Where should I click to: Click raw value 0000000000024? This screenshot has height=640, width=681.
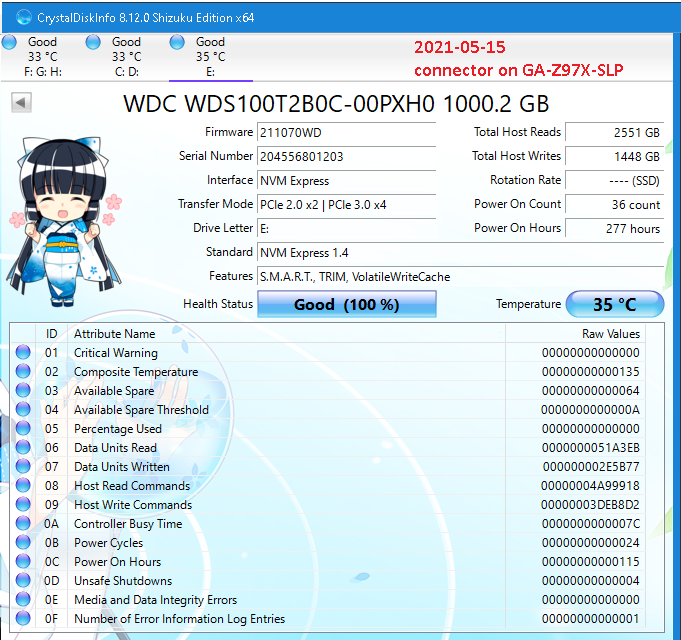pyautogui.click(x=591, y=543)
